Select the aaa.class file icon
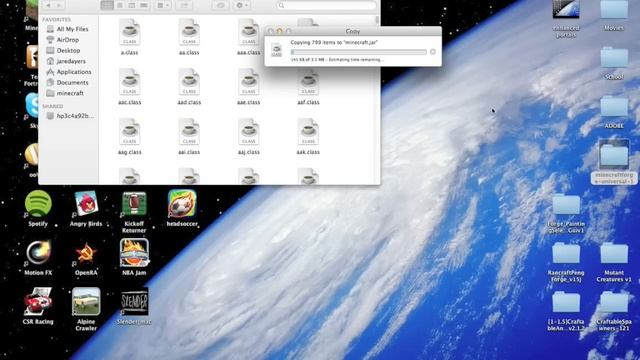 click(x=249, y=32)
